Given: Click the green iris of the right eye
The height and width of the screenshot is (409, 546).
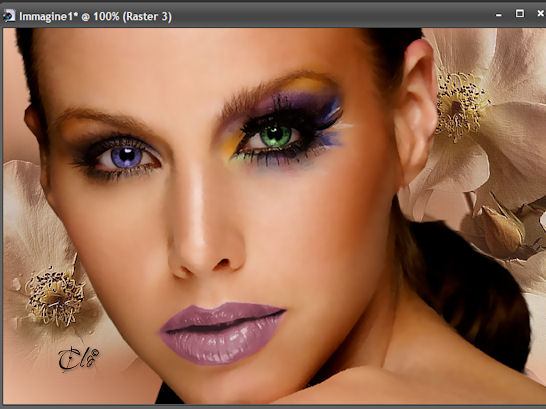Looking at the screenshot, I should 276,135.
